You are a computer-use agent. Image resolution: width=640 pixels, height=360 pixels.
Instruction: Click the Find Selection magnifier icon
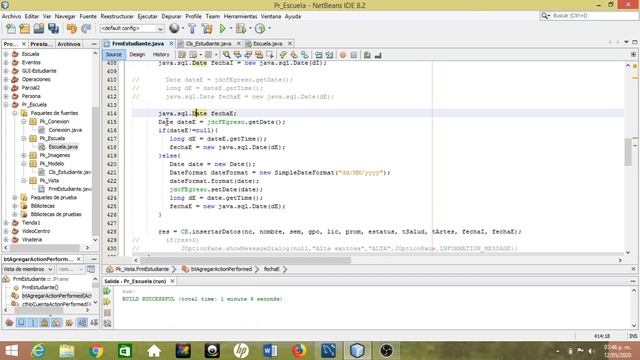227,55
